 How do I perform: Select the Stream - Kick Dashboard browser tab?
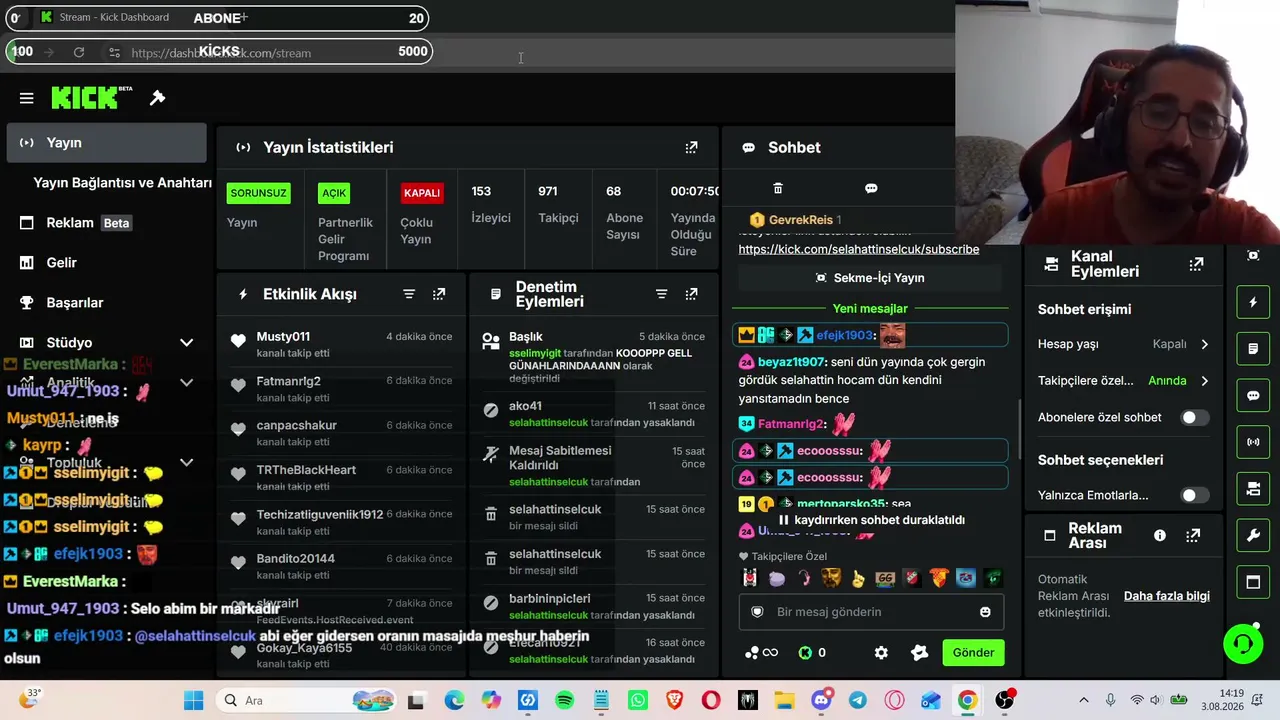pyautogui.click(x=115, y=17)
